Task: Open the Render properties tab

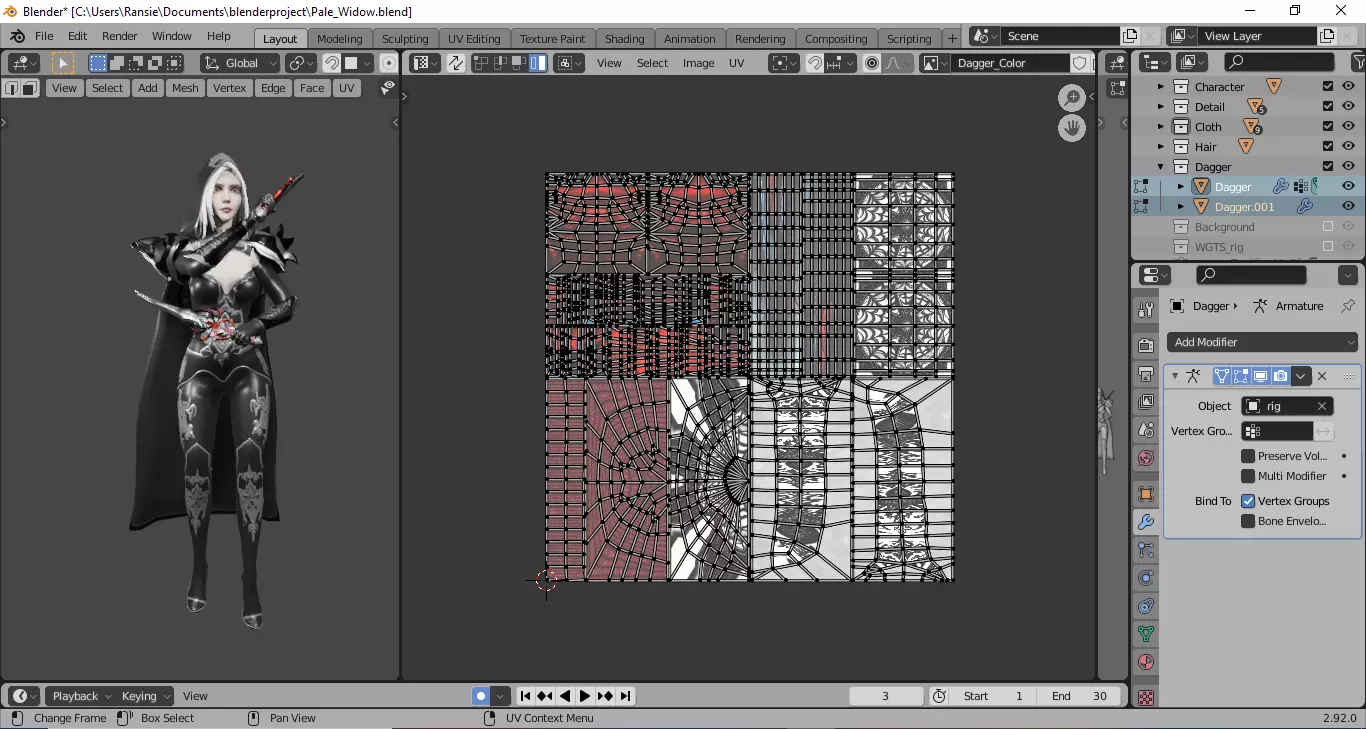Action: tap(1146, 345)
